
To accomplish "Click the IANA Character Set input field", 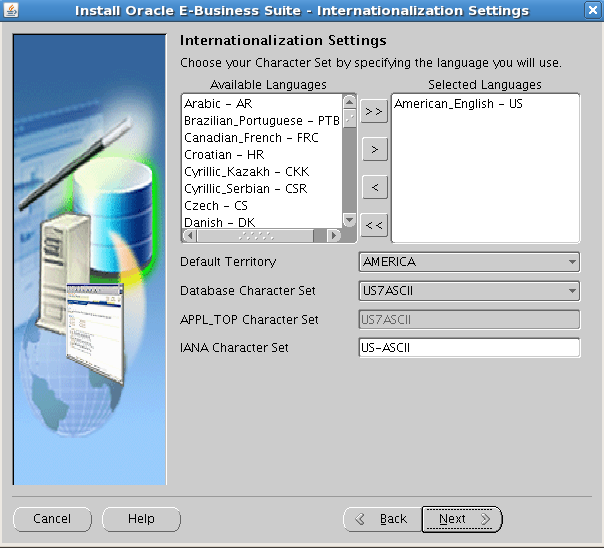I will click(469, 348).
